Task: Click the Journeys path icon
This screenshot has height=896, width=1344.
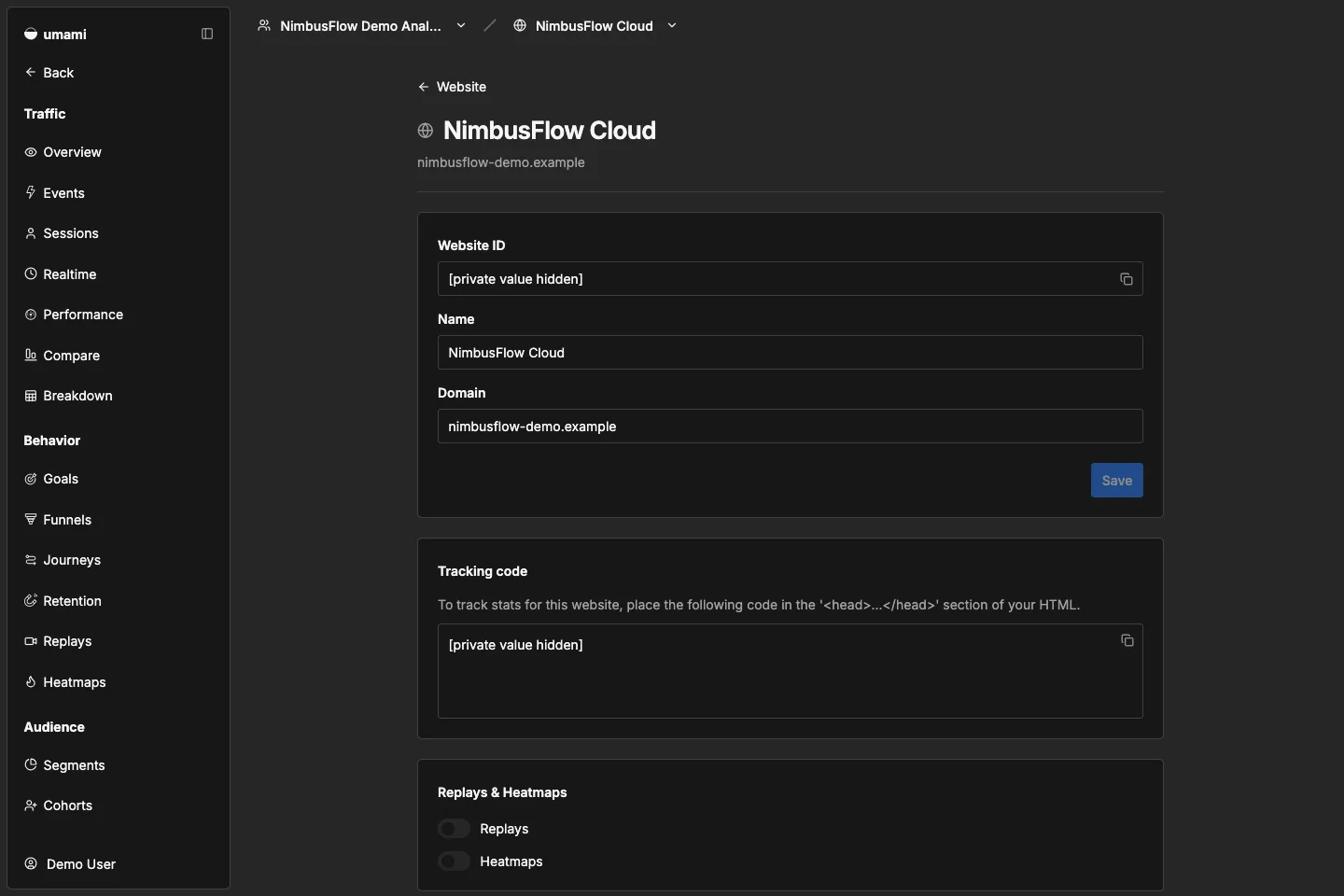Action: (31, 560)
